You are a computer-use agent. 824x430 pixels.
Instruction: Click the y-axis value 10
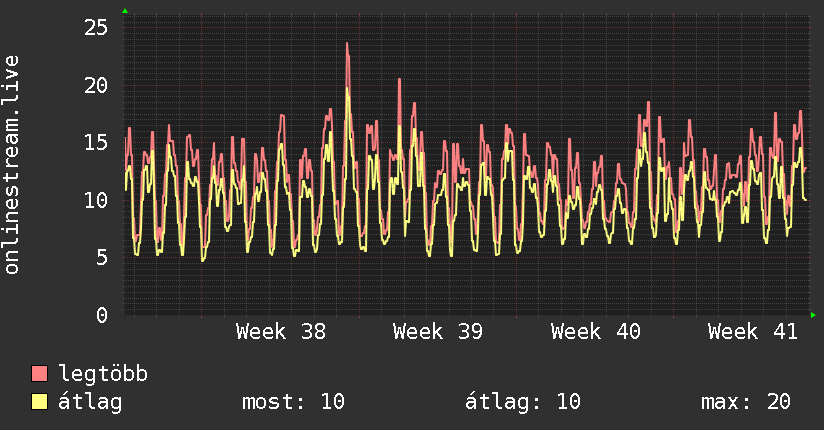96,200
